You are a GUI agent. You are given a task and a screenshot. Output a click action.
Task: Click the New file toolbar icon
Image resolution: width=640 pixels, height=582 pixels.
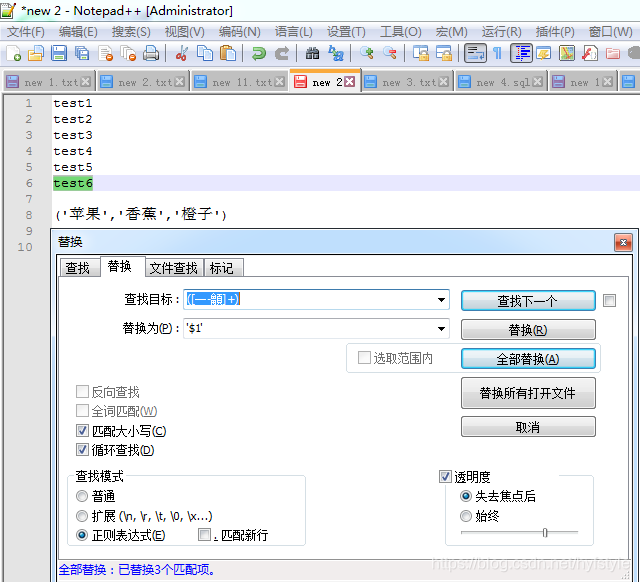pos(14,53)
